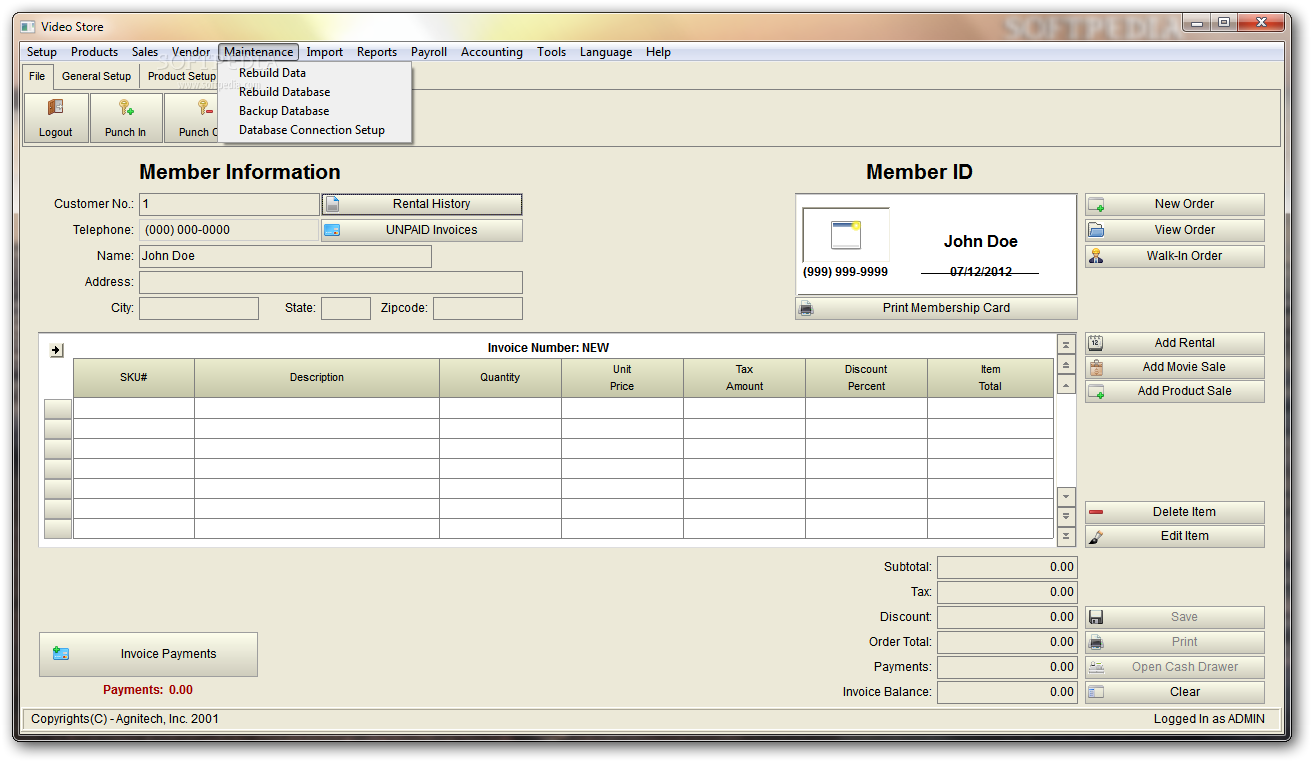Open the Accounting menu
This screenshot has width=1312, height=762.
(x=492, y=52)
